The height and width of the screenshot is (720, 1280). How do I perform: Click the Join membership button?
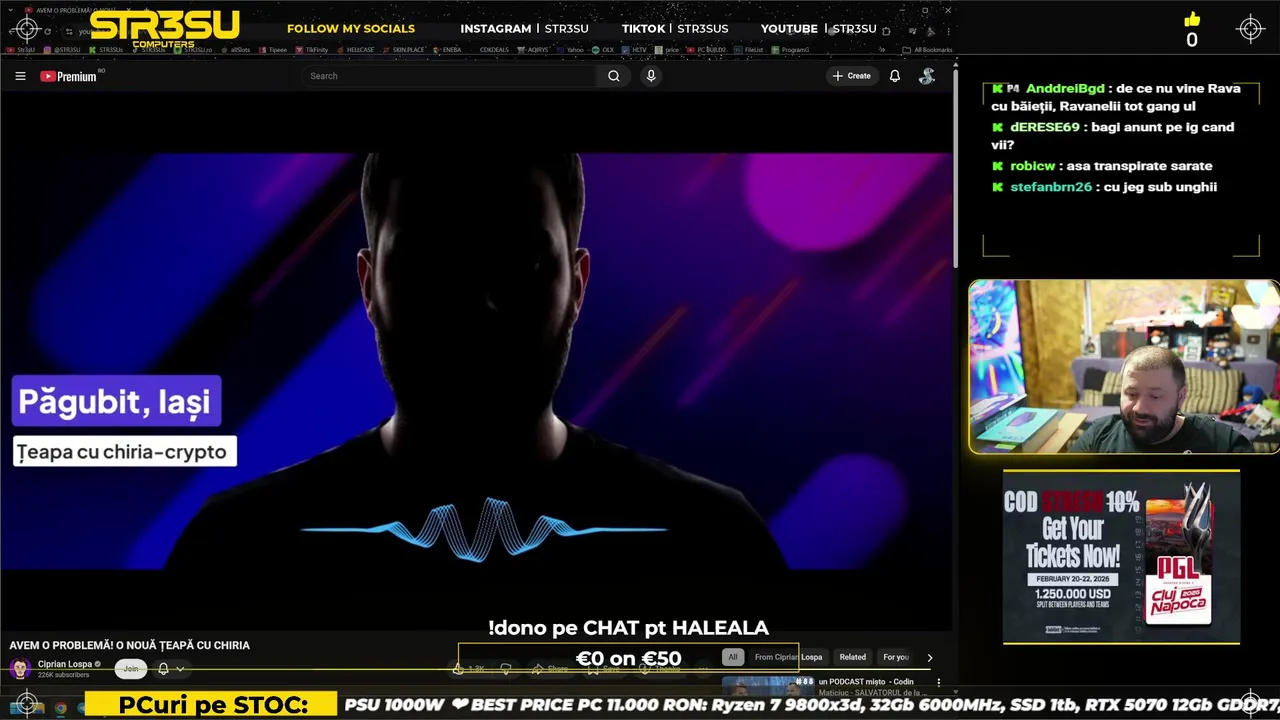131,669
